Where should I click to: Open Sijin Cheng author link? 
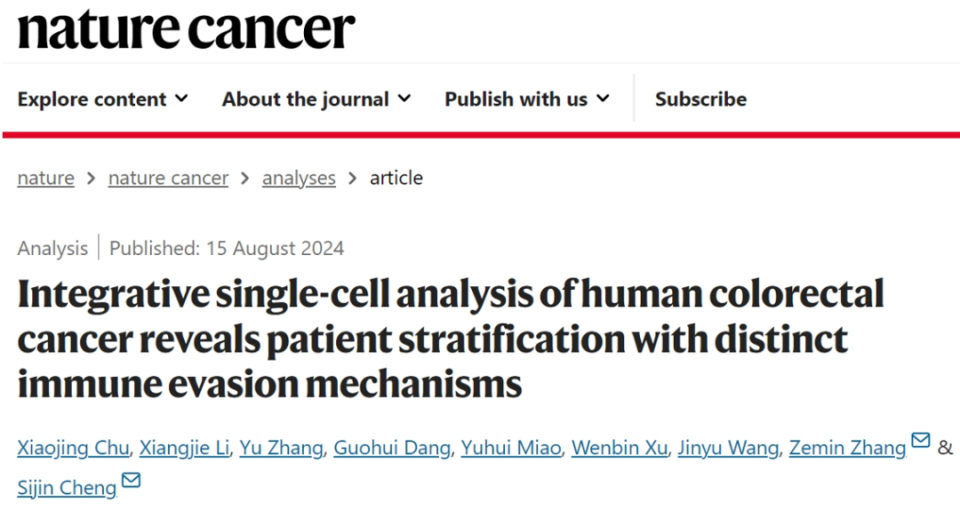[66, 488]
